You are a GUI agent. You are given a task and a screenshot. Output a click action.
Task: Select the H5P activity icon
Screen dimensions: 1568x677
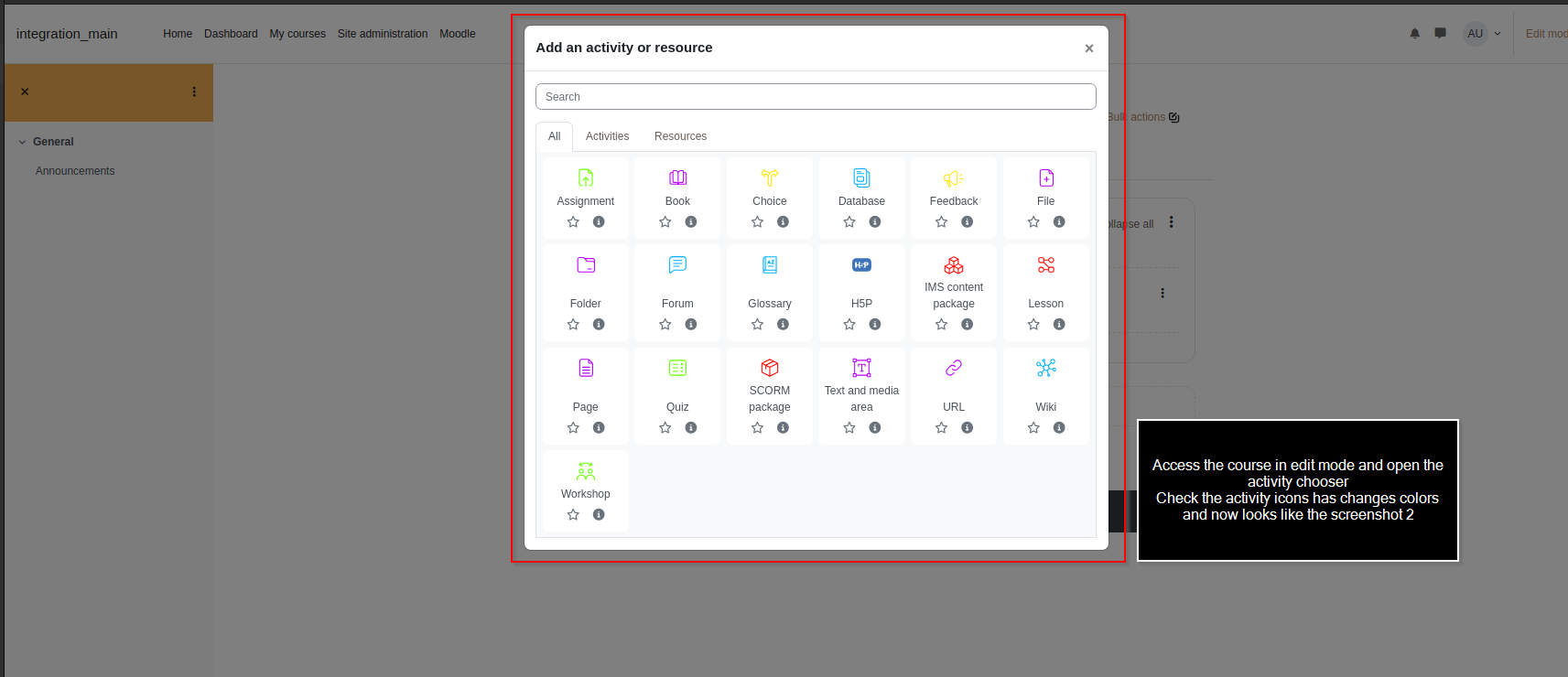(x=861, y=265)
